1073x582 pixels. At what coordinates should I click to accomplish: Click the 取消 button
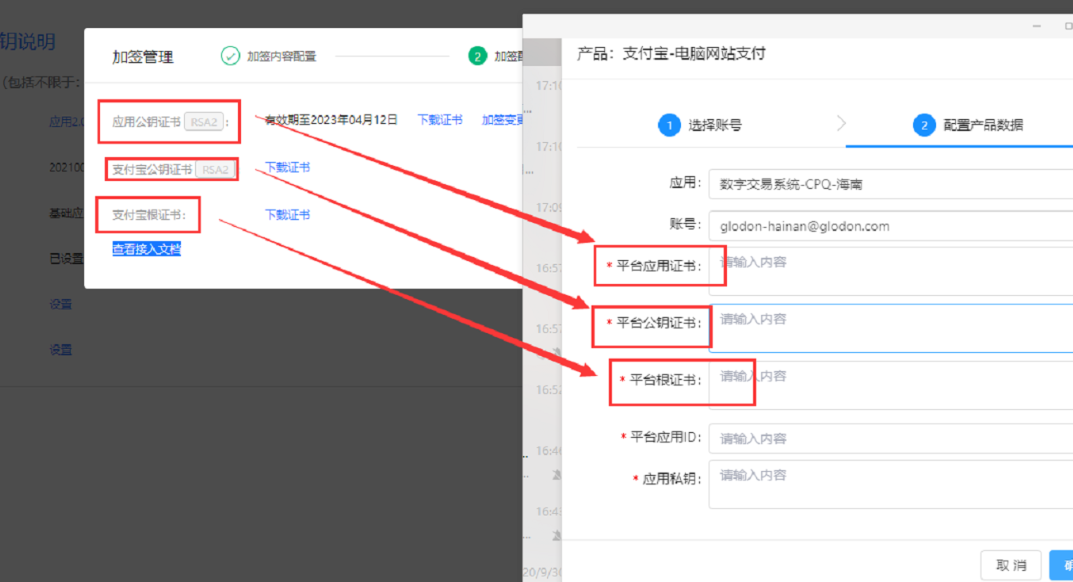tap(1010, 565)
